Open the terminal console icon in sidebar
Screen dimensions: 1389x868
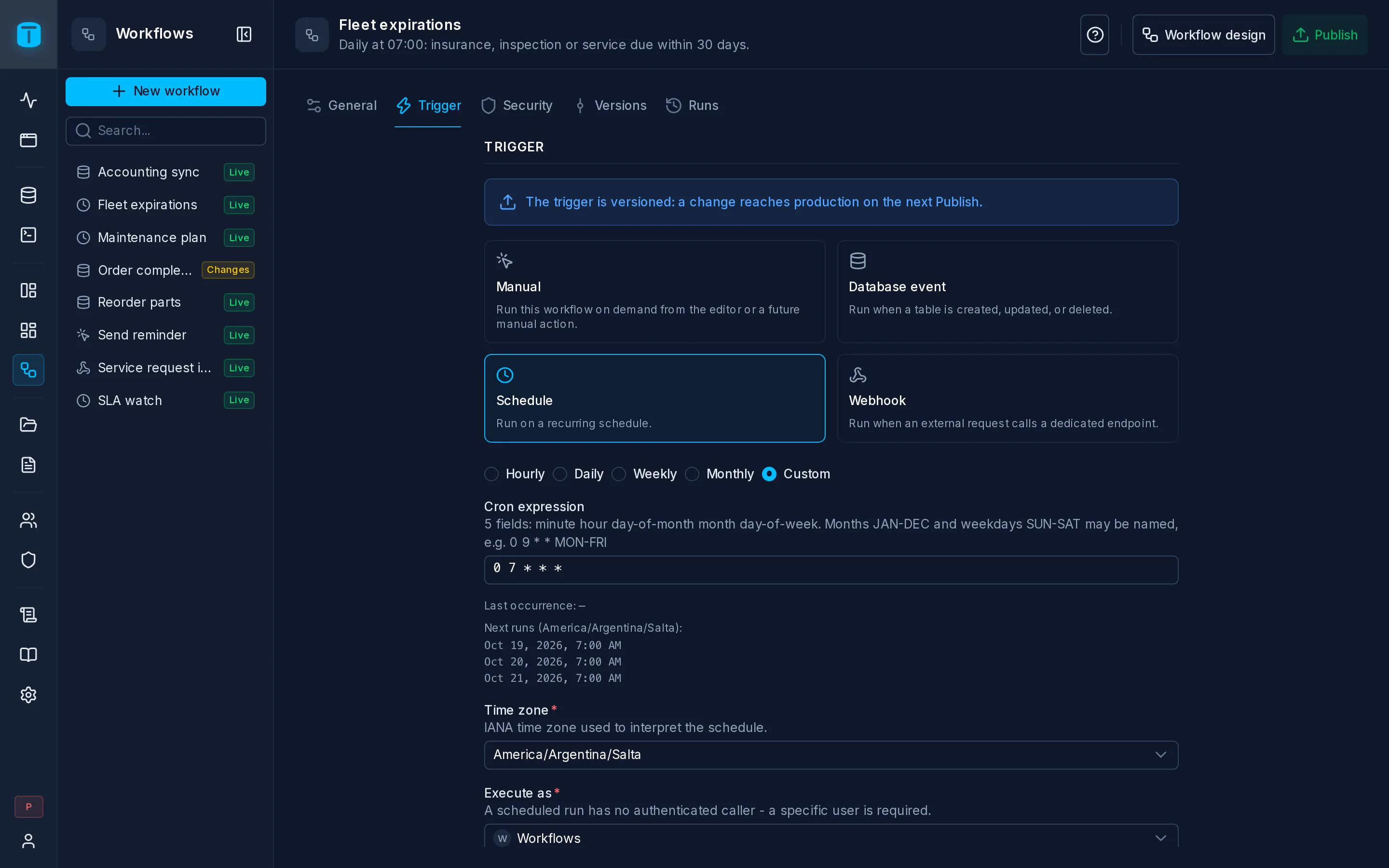pos(28,235)
